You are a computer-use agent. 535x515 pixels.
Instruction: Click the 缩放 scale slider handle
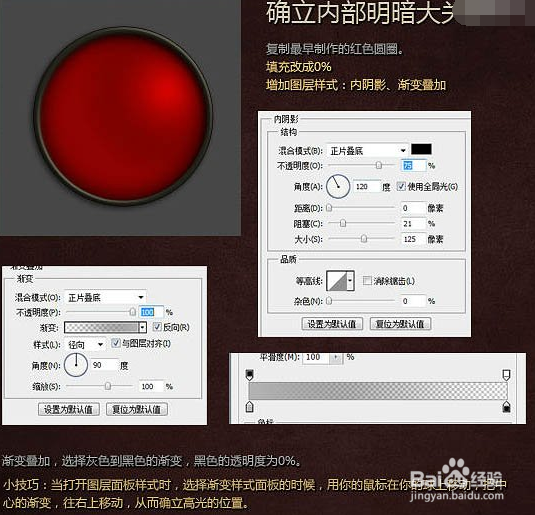tap(108, 386)
